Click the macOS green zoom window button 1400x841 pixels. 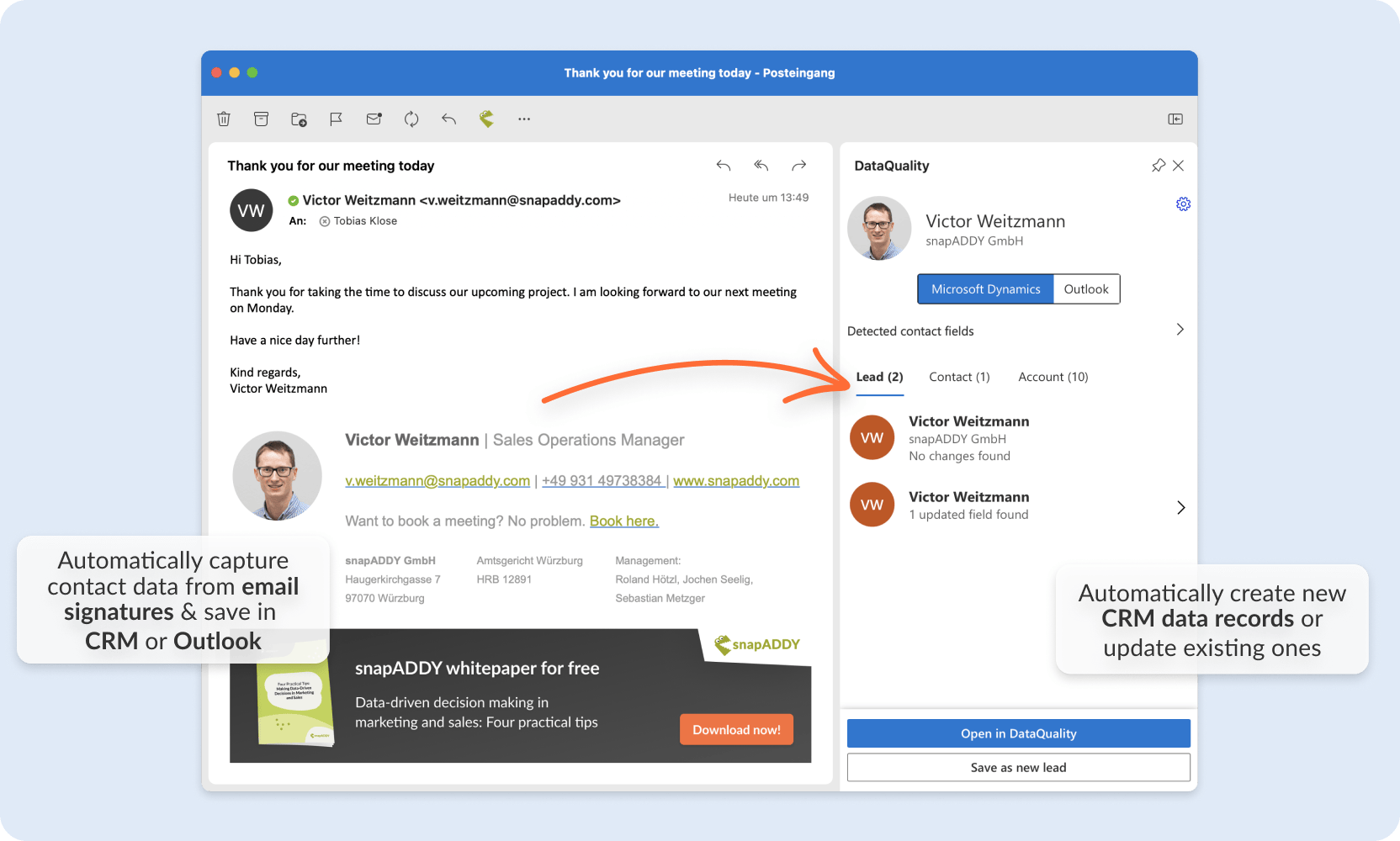[x=252, y=73]
